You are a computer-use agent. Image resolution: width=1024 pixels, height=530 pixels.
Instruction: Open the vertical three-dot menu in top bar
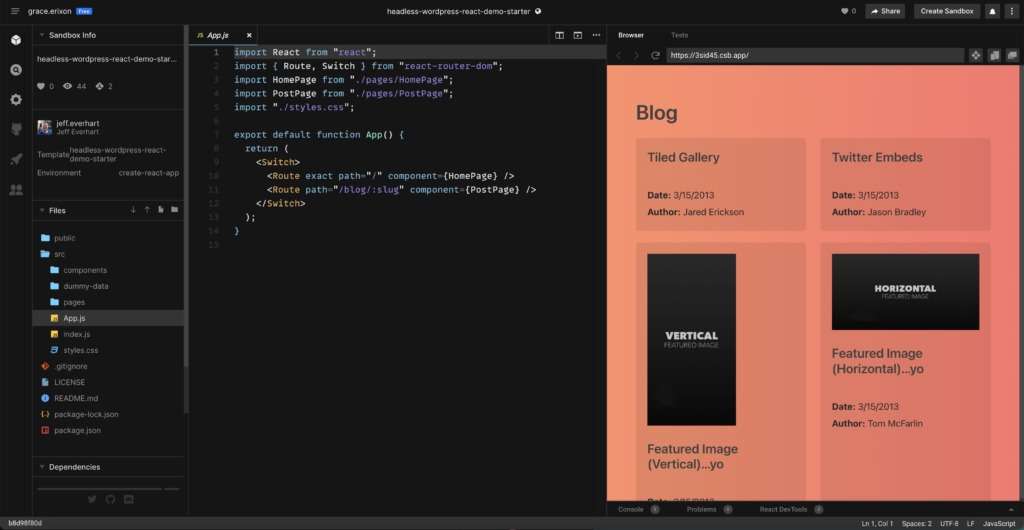click(1011, 11)
